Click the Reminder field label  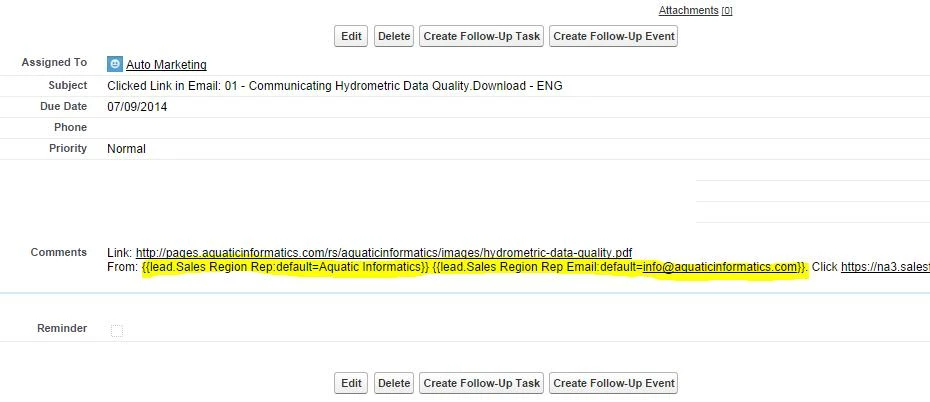pyautogui.click(x=62, y=328)
